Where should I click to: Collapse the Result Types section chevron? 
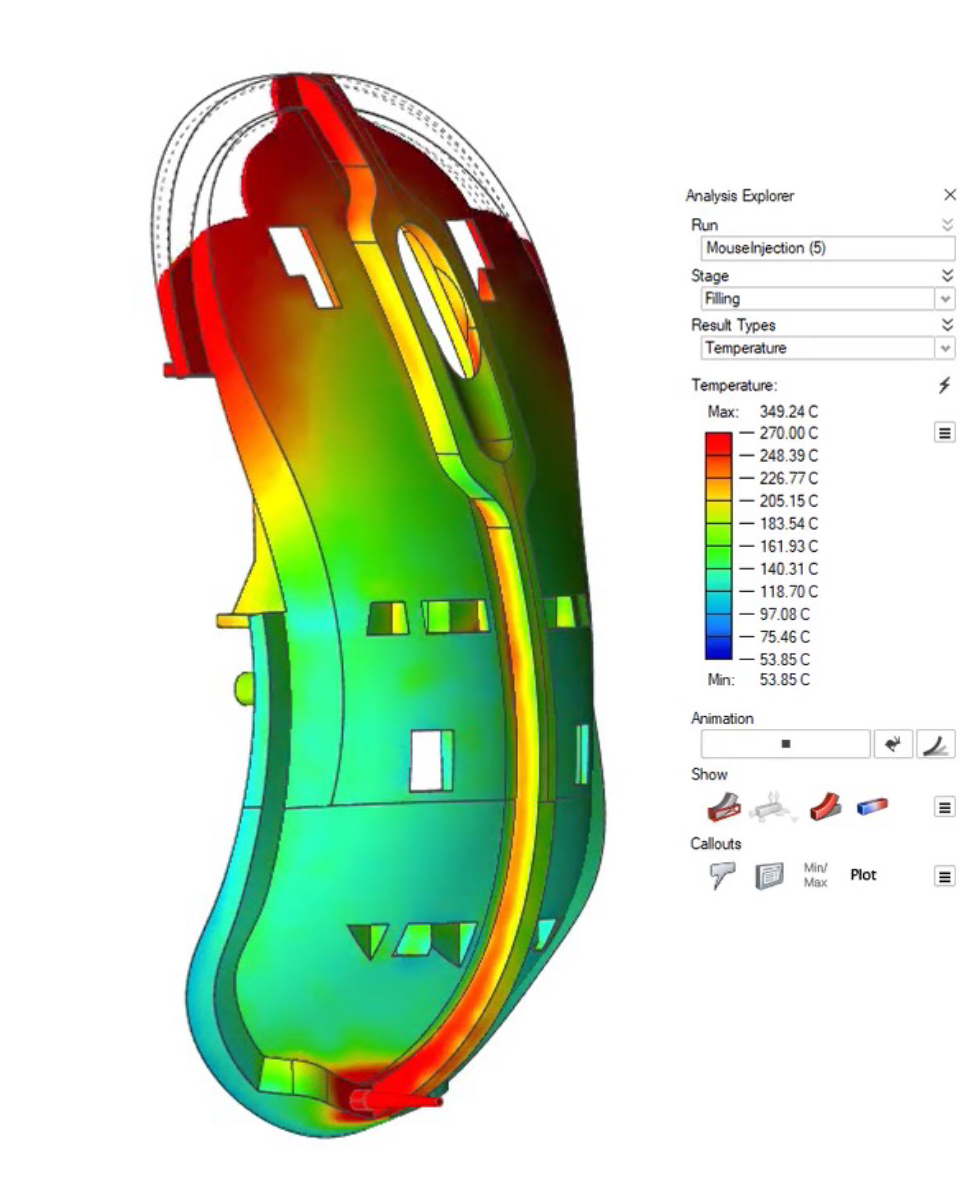pos(948,325)
